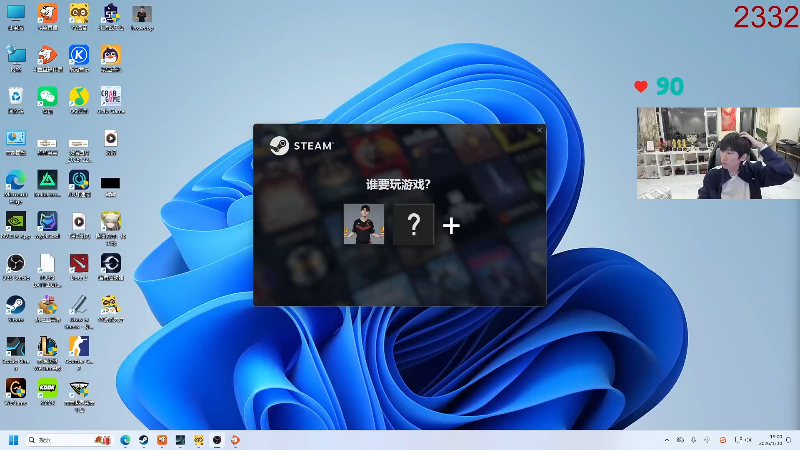Open the NVIDIA App shortcut

click(16, 226)
